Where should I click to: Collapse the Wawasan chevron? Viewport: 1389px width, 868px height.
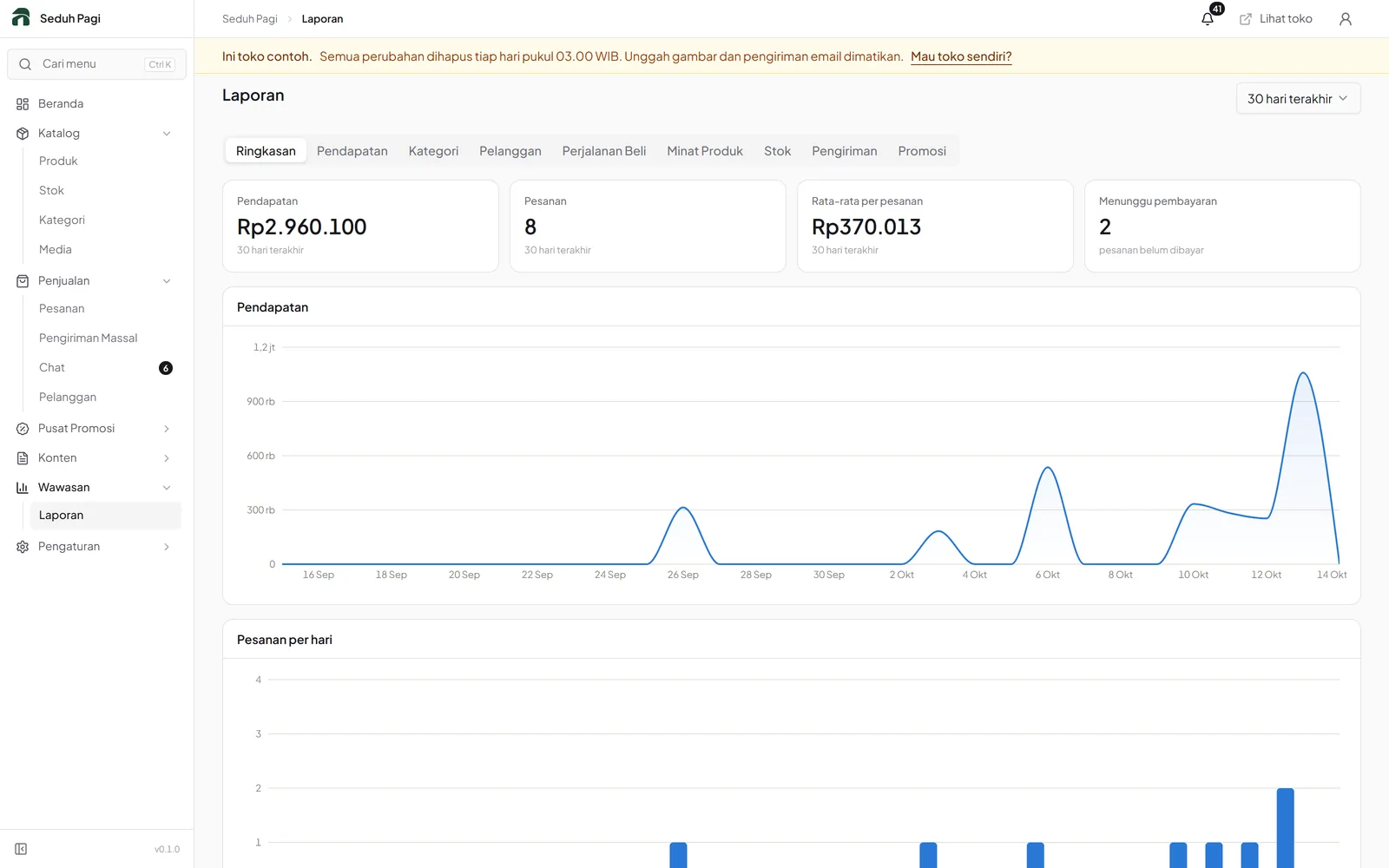click(x=167, y=488)
